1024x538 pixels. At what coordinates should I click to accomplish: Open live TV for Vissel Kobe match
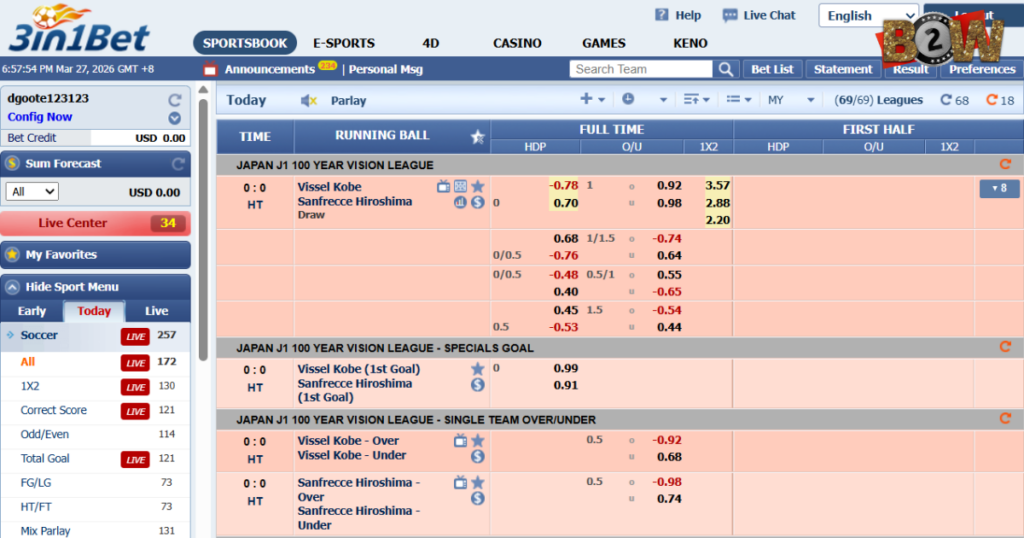point(443,187)
